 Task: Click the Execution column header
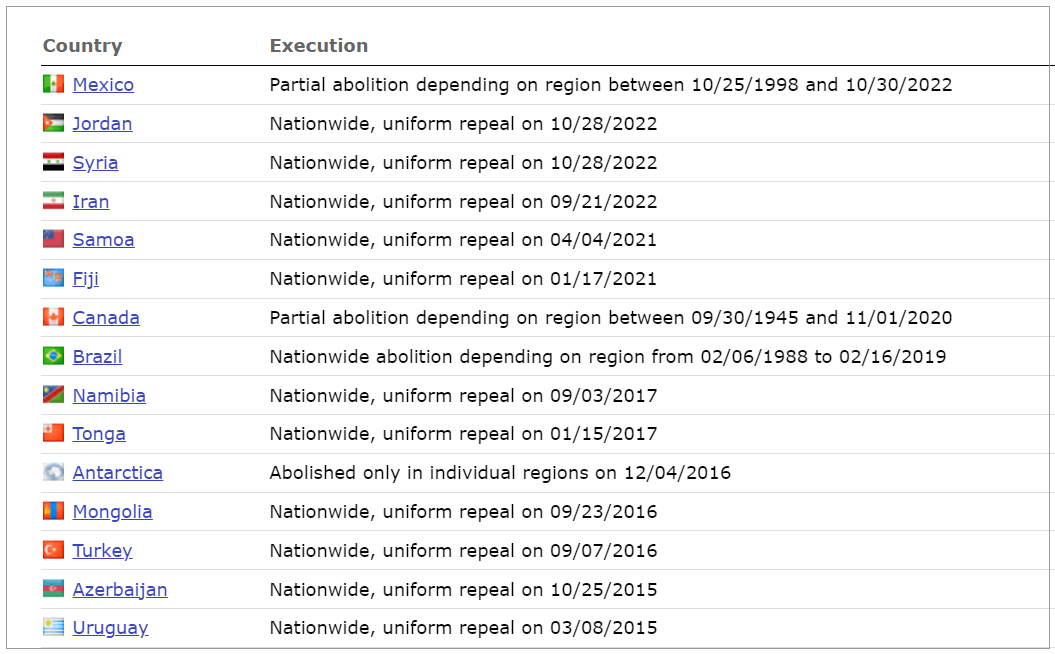tap(319, 46)
